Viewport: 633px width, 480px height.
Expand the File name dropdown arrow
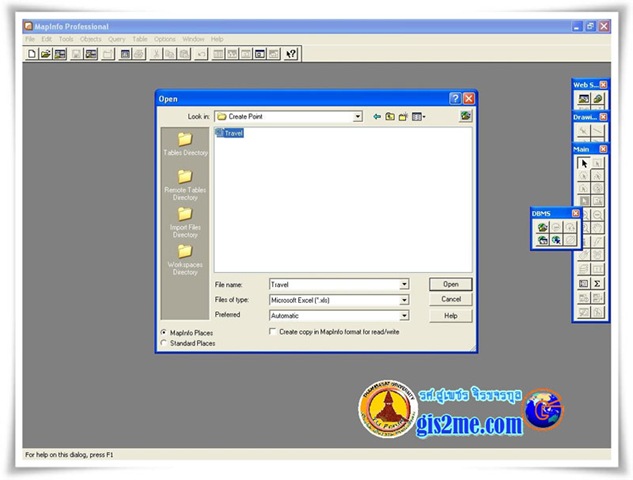tap(404, 284)
